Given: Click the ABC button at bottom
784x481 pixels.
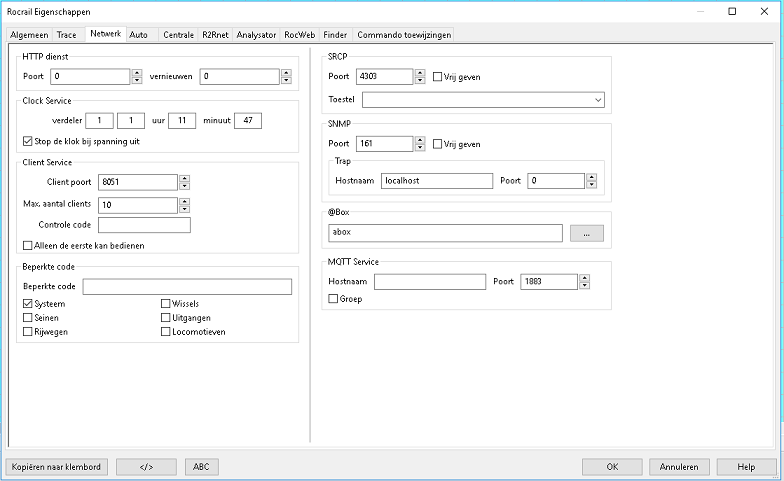Looking at the screenshot, I should [201, 466].
